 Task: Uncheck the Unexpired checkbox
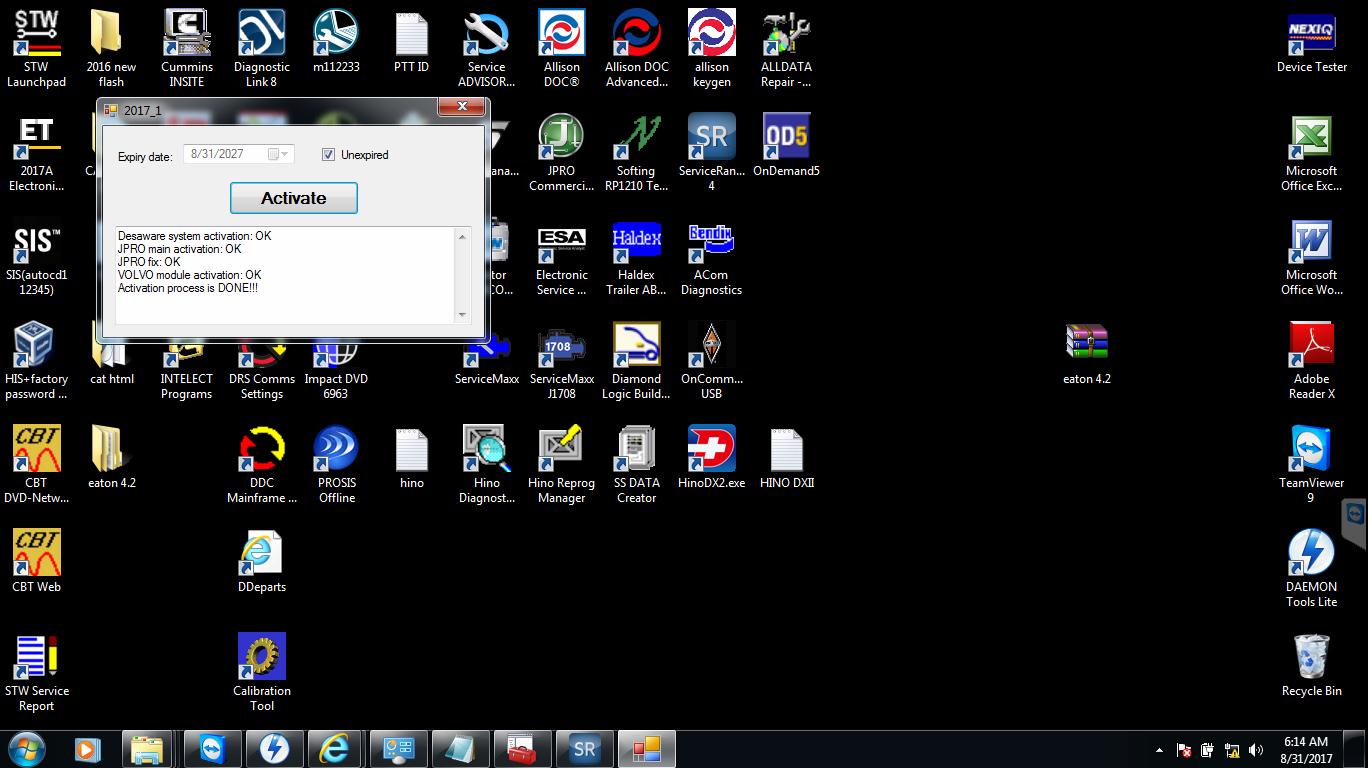tap(328, 155)
